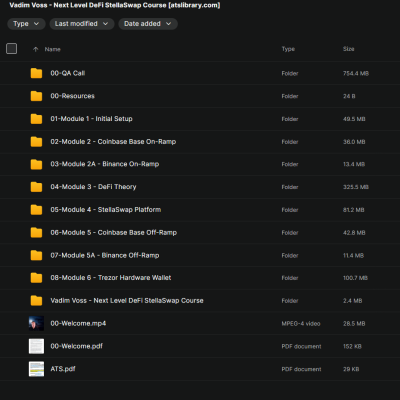This screenshot has height=400, width=400.
Task: Open folder 08-Module 6 - Trezor Hardware Wallet
Action: pos(111,278)
